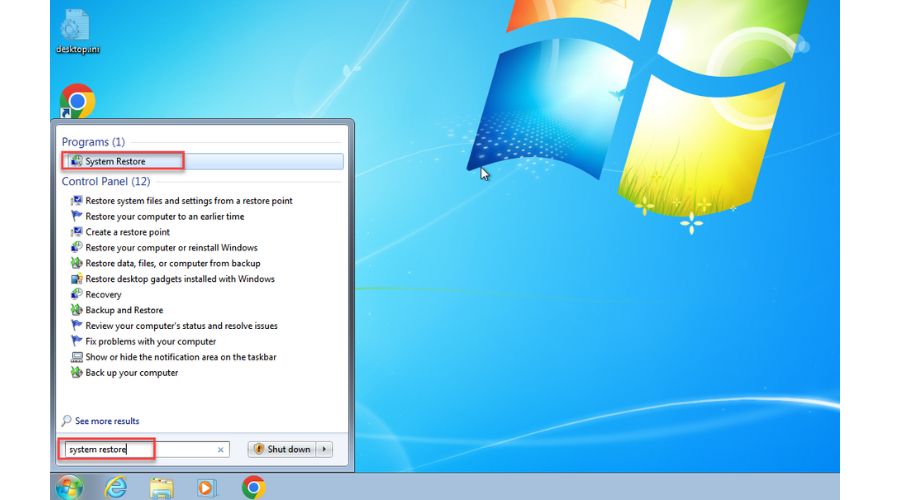Launch Chrome from the taskbar
This screenshot has height=500, width=900.
(x=253, y=487)
